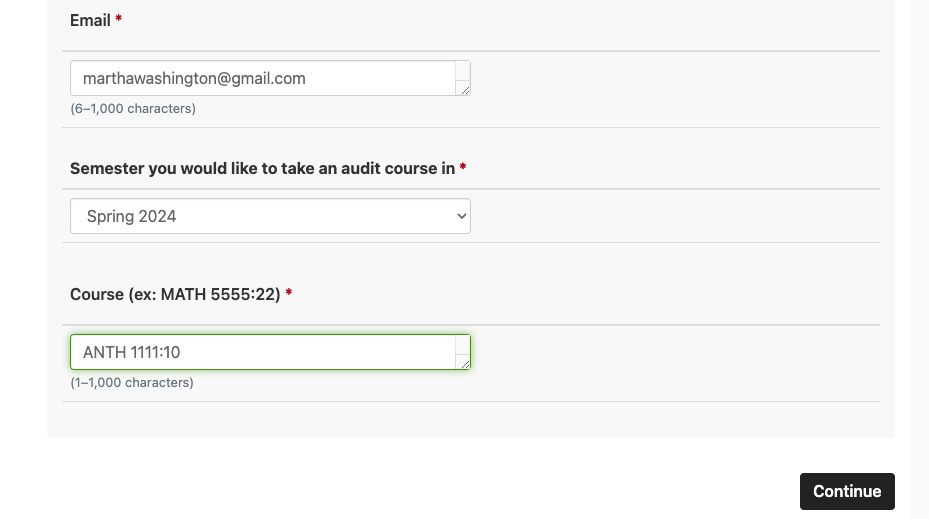Click the page's right-side vertical scrollbar
The height and width of the screenshot is (519, 929).
tap(920, 260)
